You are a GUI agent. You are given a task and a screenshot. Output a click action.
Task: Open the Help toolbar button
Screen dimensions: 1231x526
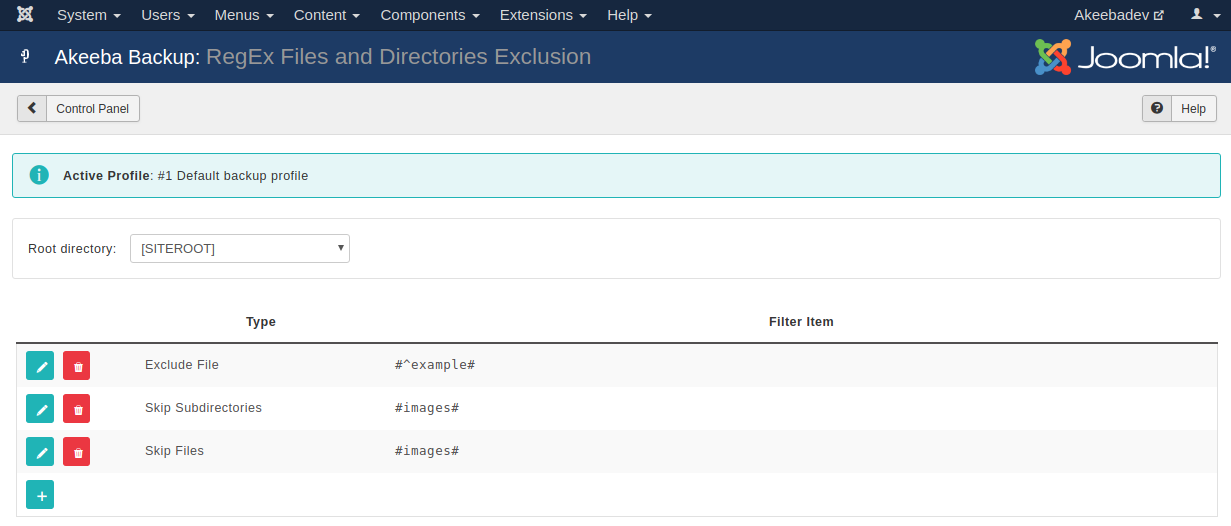(1179, 109)
